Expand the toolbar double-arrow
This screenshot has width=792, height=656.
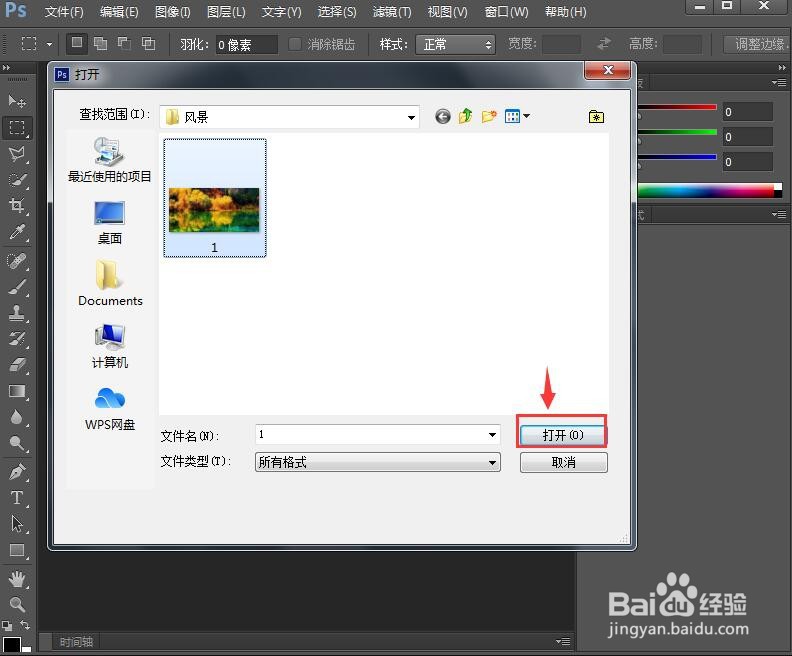[6, 68]
